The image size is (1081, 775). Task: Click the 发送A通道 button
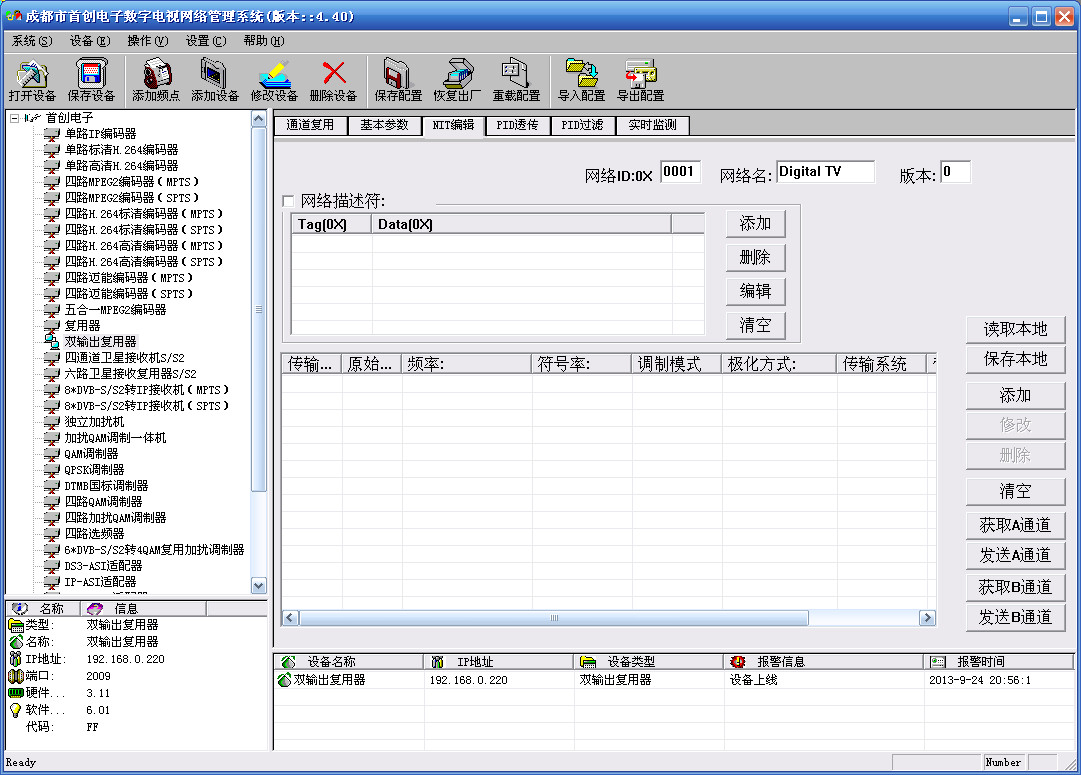tap(1016, 555)
